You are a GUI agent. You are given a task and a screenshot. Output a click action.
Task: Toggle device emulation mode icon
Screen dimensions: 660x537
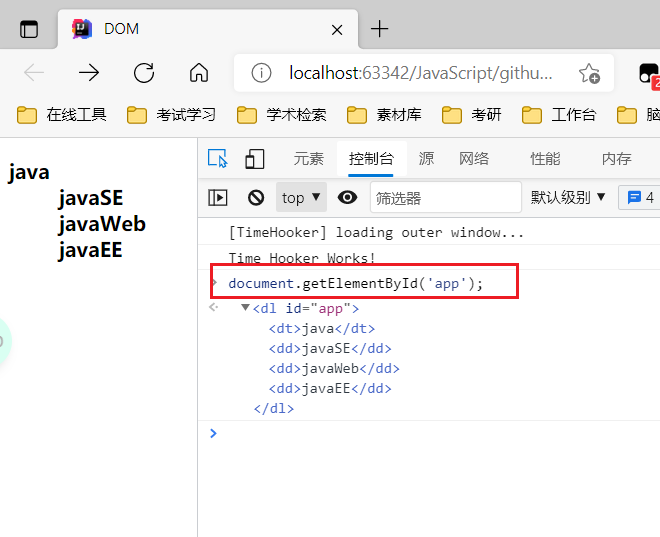pyautogui.click(x=255, y=159)
